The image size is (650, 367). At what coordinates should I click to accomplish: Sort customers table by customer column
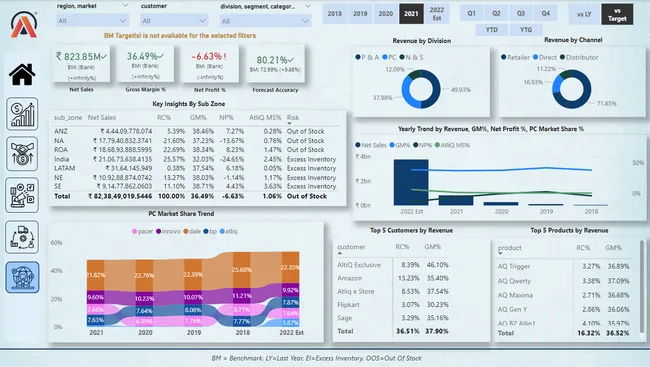tap(351, 247)
